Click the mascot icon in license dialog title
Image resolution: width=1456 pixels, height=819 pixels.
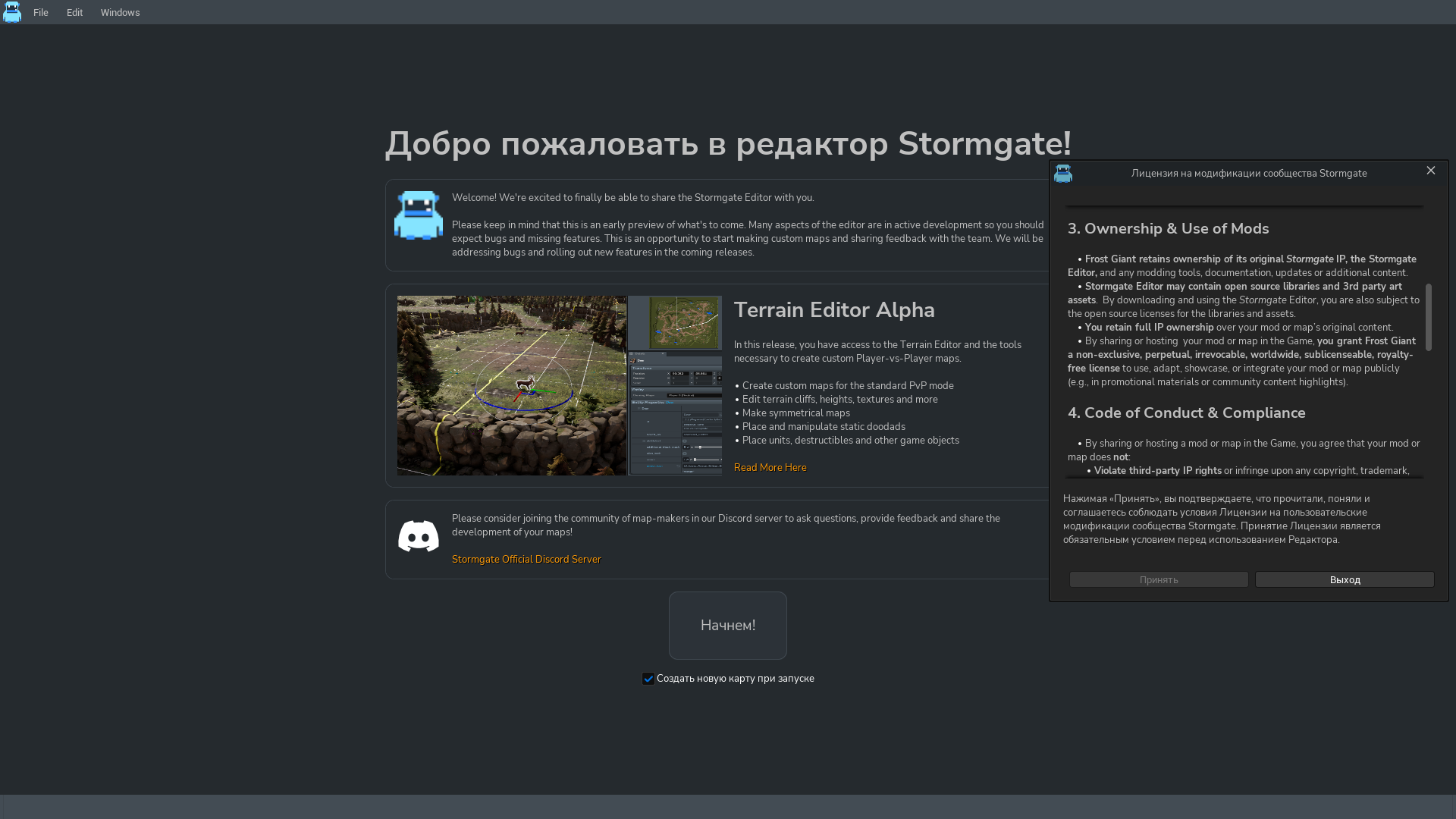(x=1063, y=174)
